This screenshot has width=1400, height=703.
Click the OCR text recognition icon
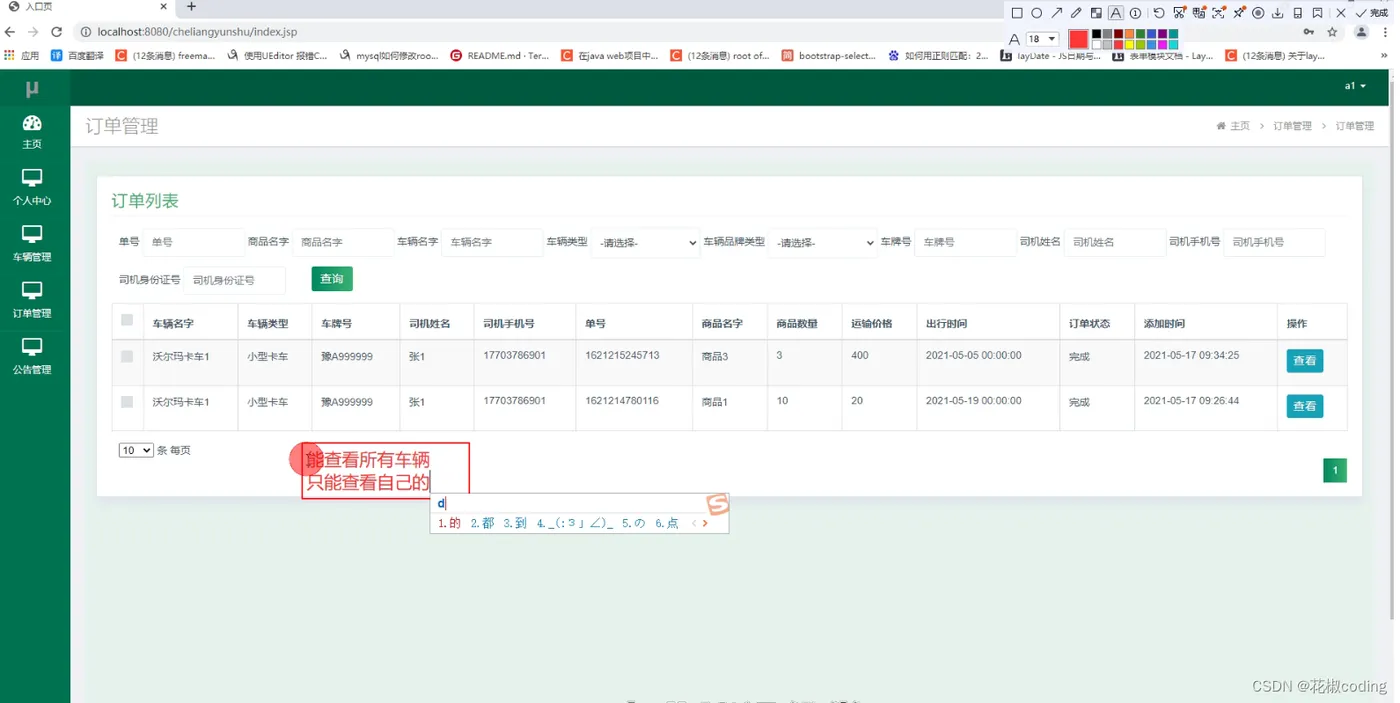1218,13
